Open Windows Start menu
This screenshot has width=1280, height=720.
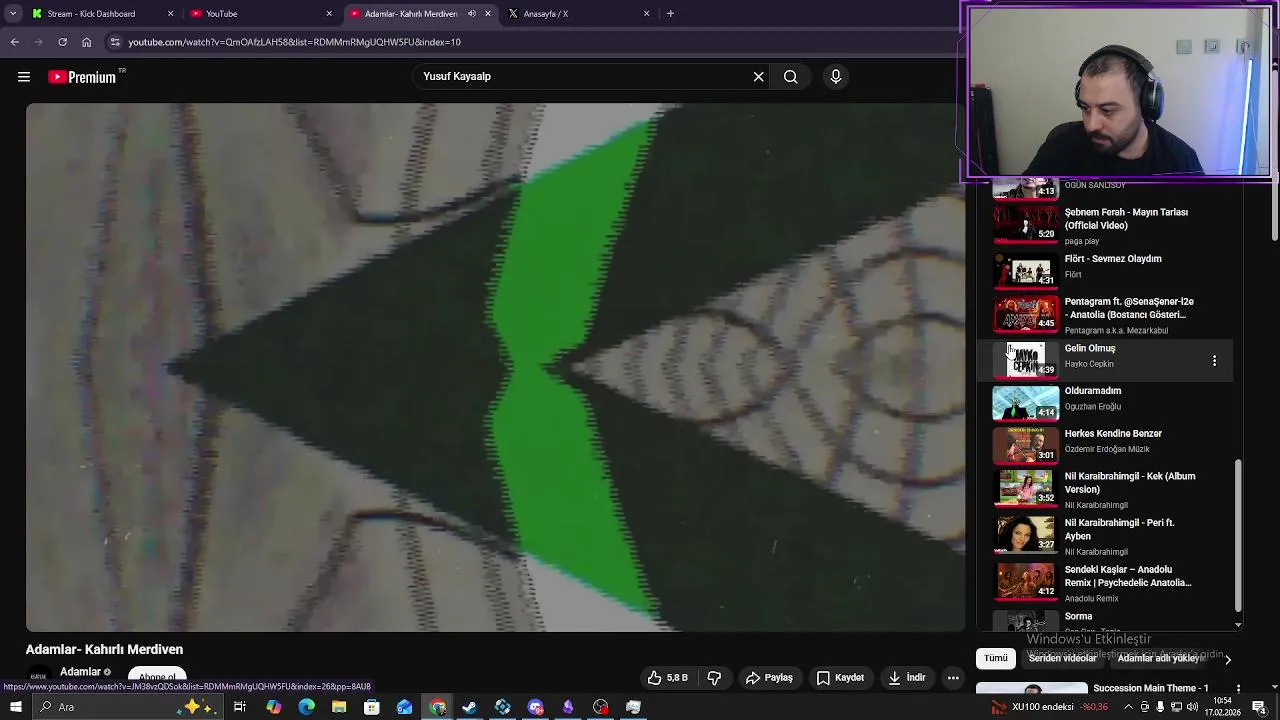[x=15, y=707]
